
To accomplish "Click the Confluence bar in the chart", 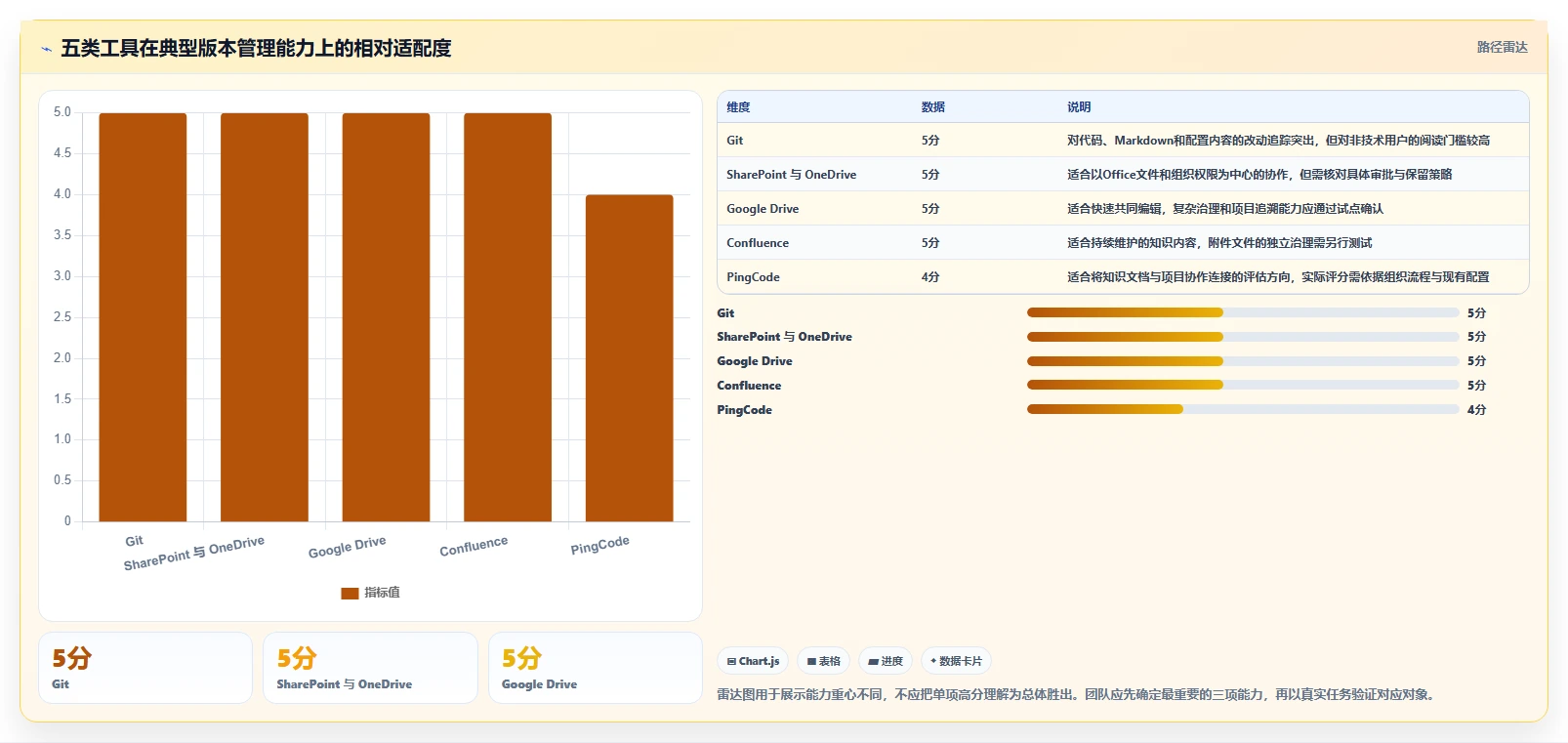I will [508, 317].
